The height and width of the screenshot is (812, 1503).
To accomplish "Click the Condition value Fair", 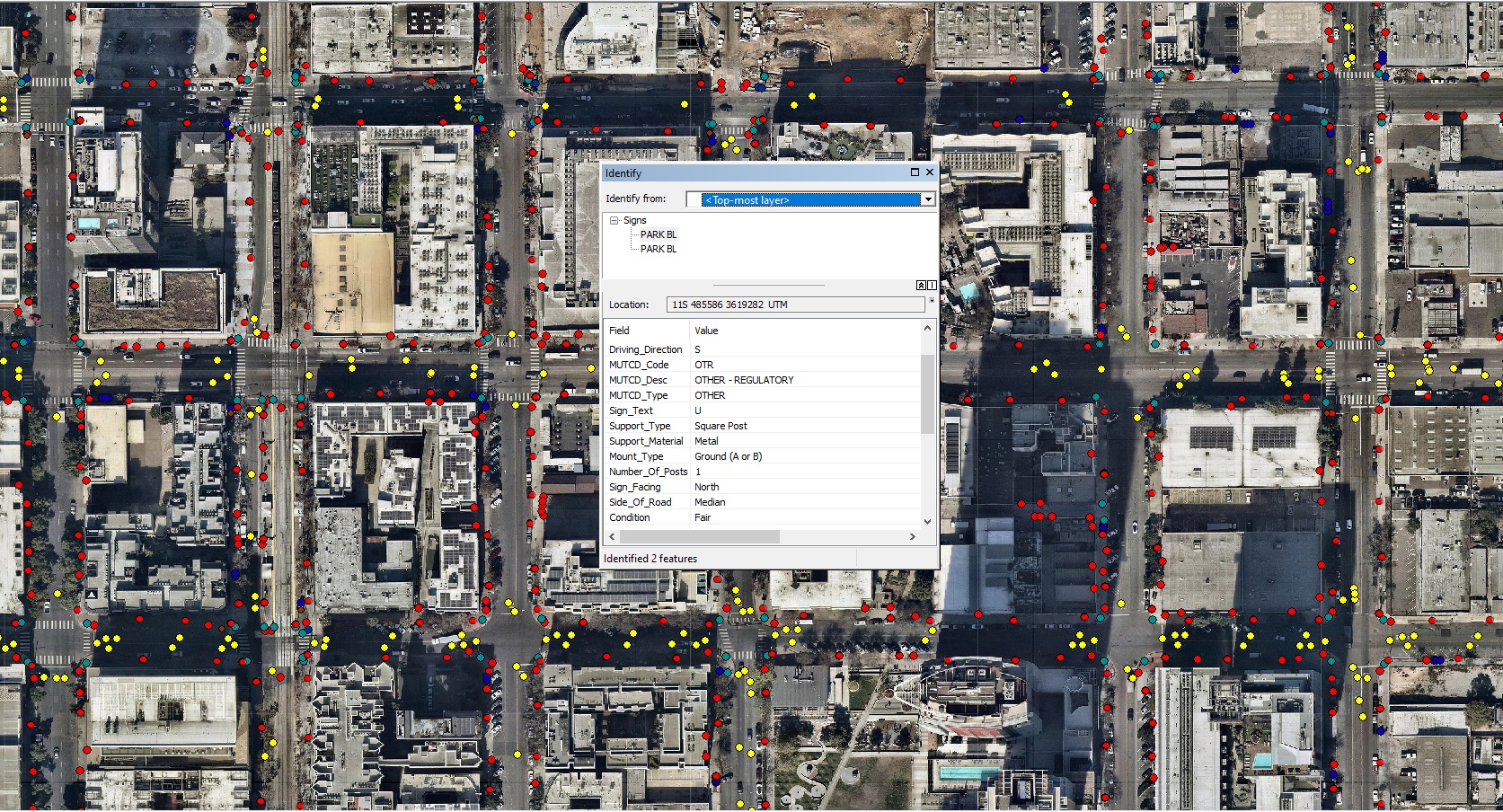I will pos(703,517).
